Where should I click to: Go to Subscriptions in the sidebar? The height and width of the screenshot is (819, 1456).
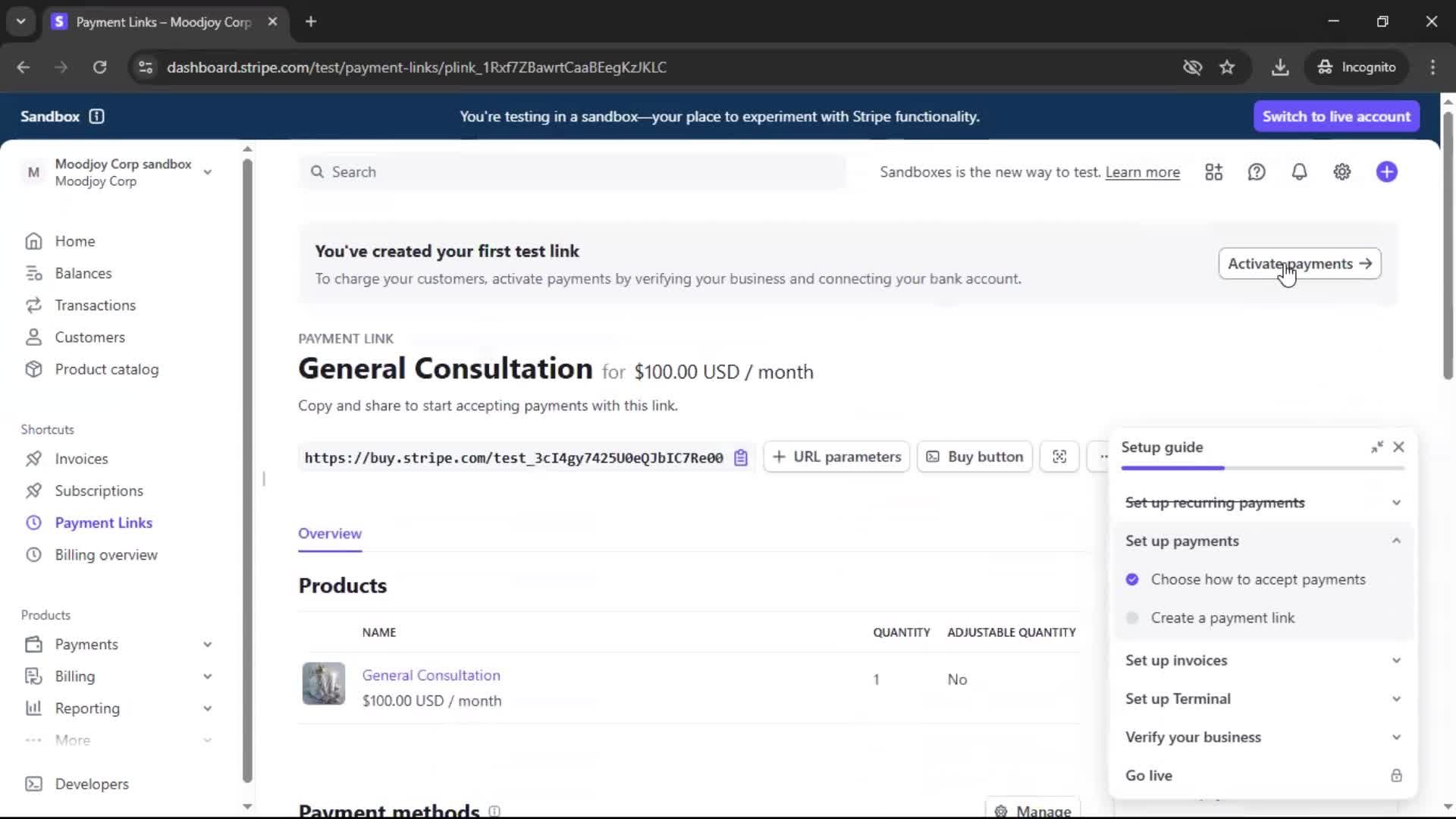pyautogui.click(x=99, y=491)
